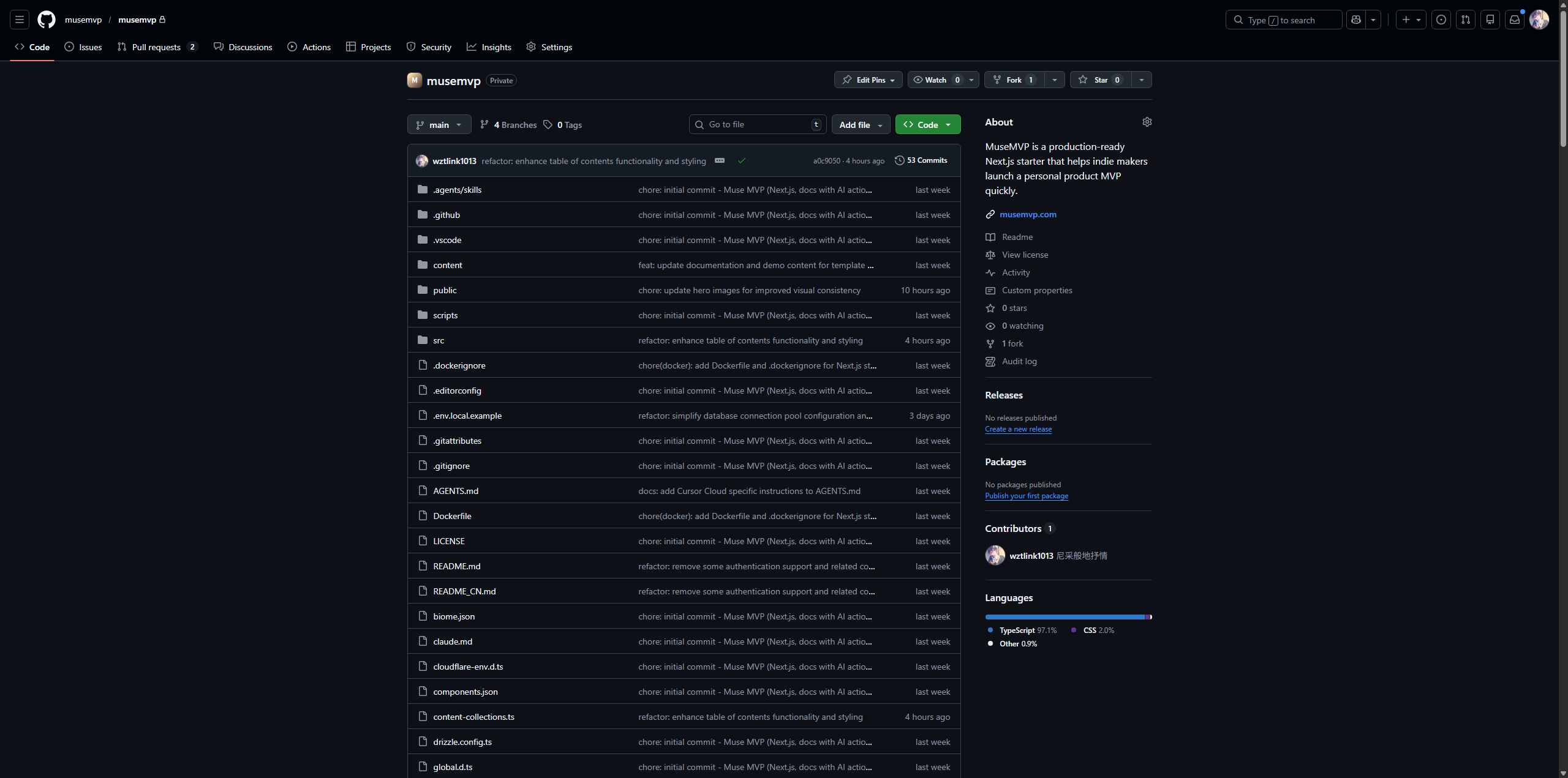Open the Security tab

(x=429, y=47)
